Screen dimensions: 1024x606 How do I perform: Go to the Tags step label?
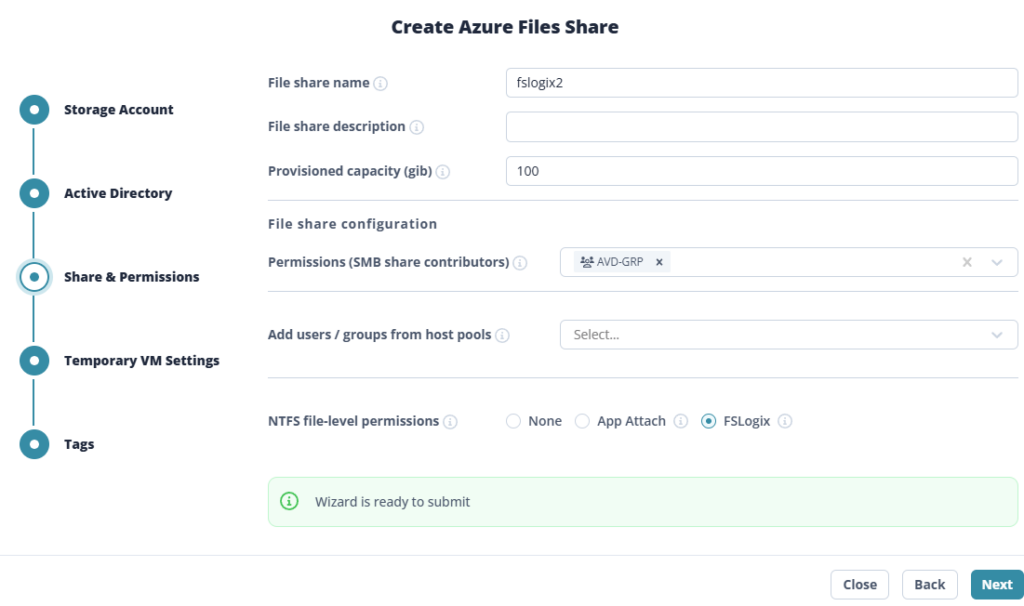pyautogui.click(x=79, y=444)
